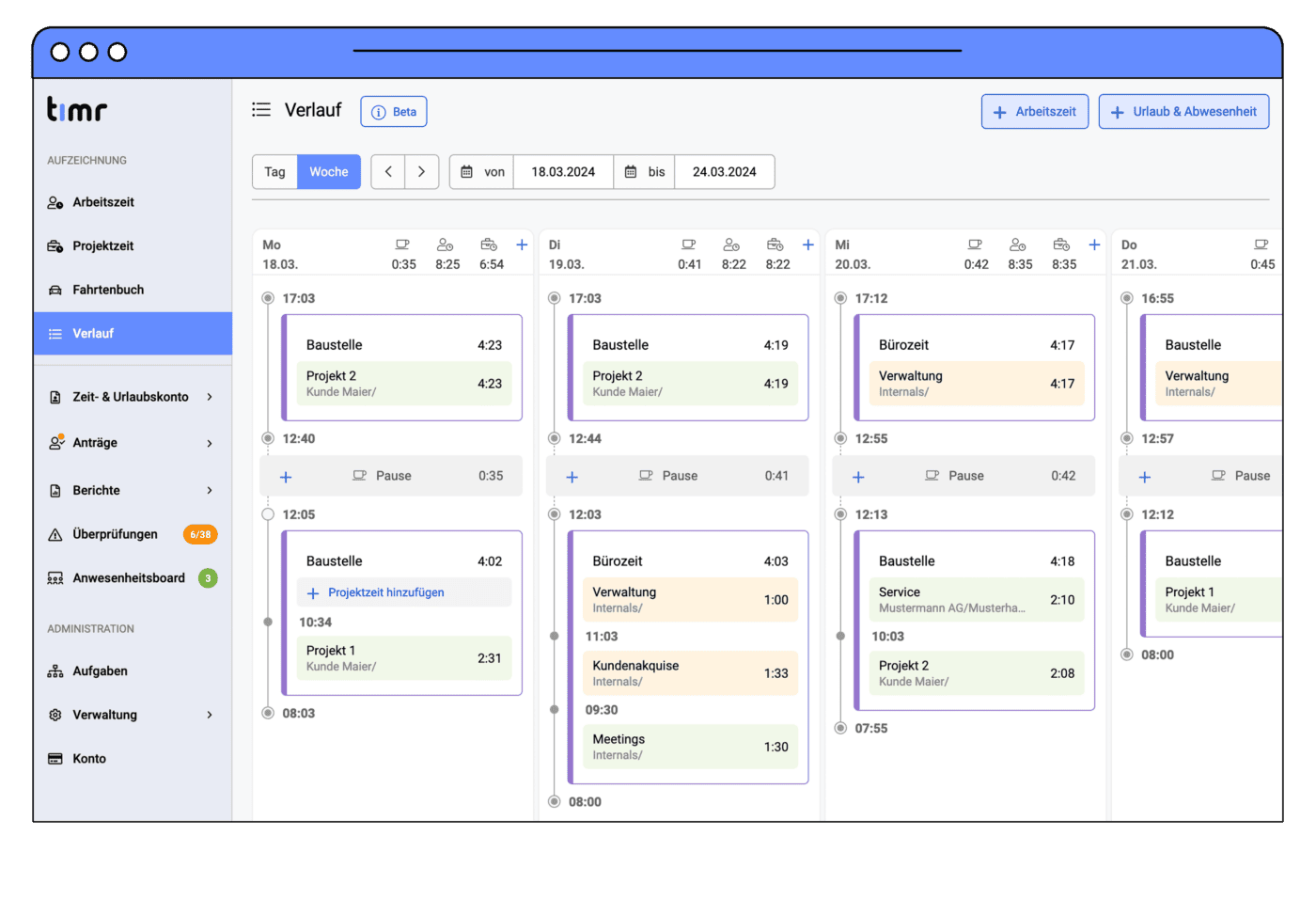Click Wednesday 07:55 timeline marker

840,728
